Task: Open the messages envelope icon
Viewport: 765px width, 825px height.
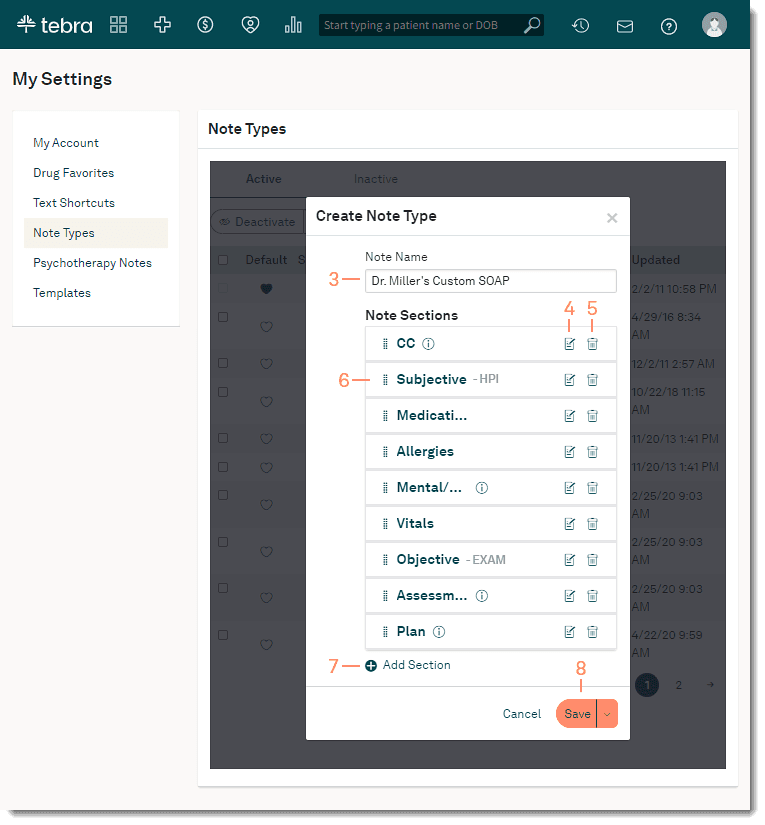Action: 625,26
